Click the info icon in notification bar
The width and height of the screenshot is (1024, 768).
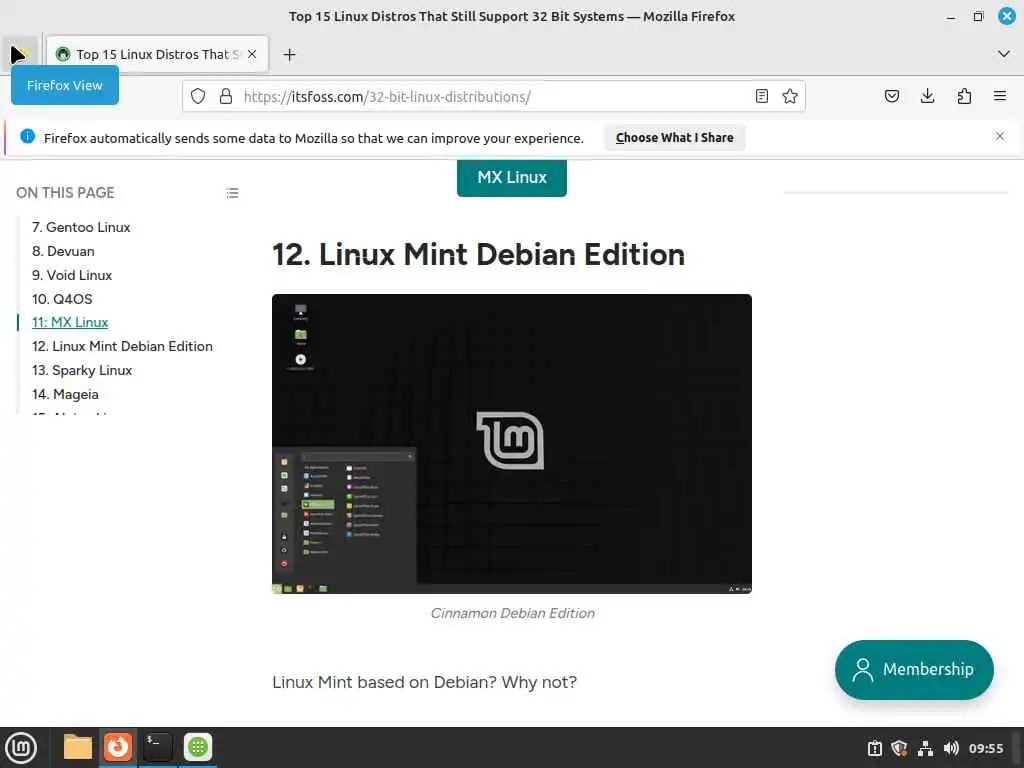27,136
